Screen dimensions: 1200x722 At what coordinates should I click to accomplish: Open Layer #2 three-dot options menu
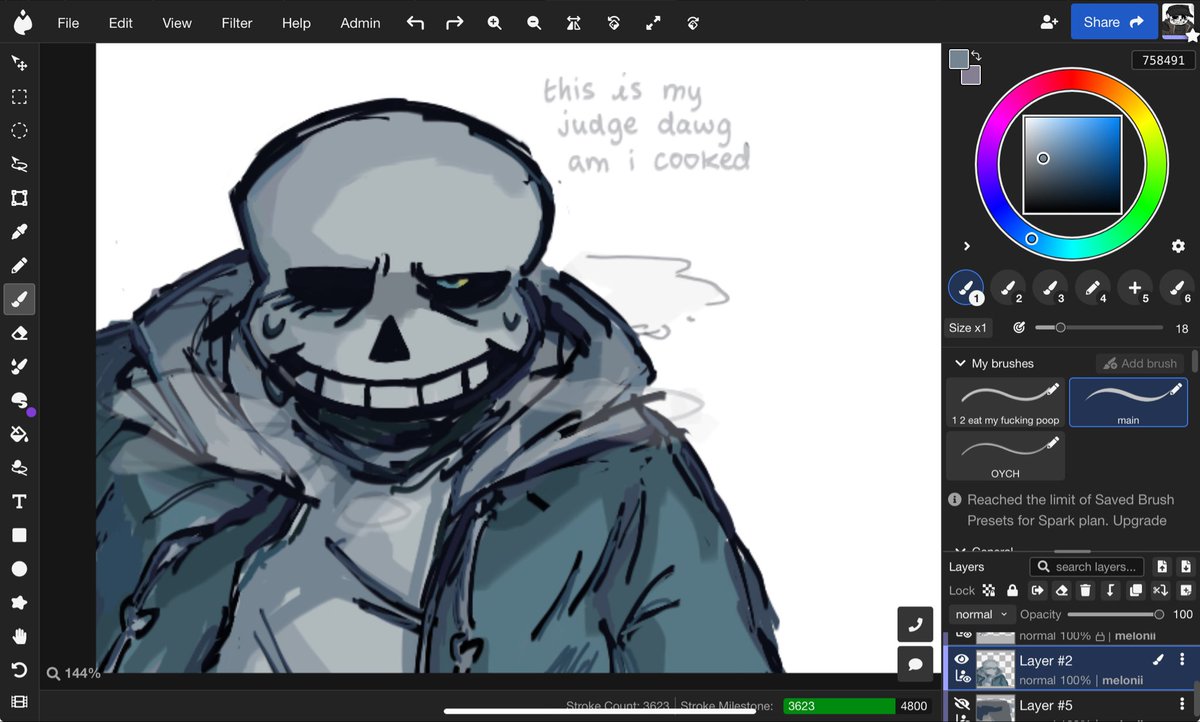1182,659
